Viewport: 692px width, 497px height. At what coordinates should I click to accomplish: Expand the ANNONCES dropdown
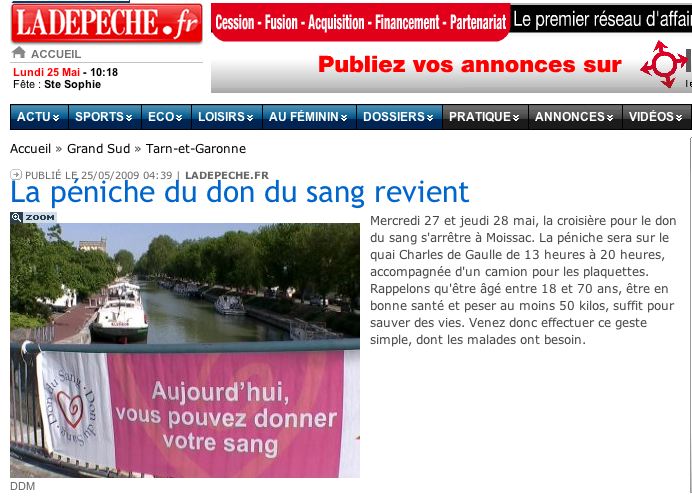(575, 117)
